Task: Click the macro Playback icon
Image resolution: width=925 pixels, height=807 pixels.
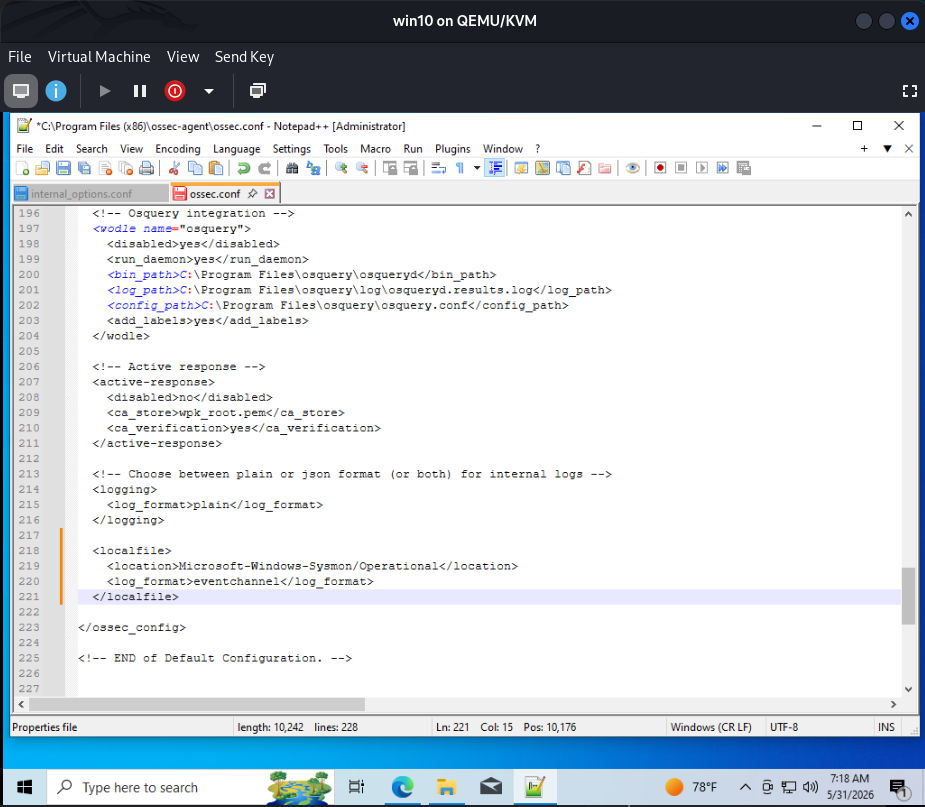Action: [702, 168]
